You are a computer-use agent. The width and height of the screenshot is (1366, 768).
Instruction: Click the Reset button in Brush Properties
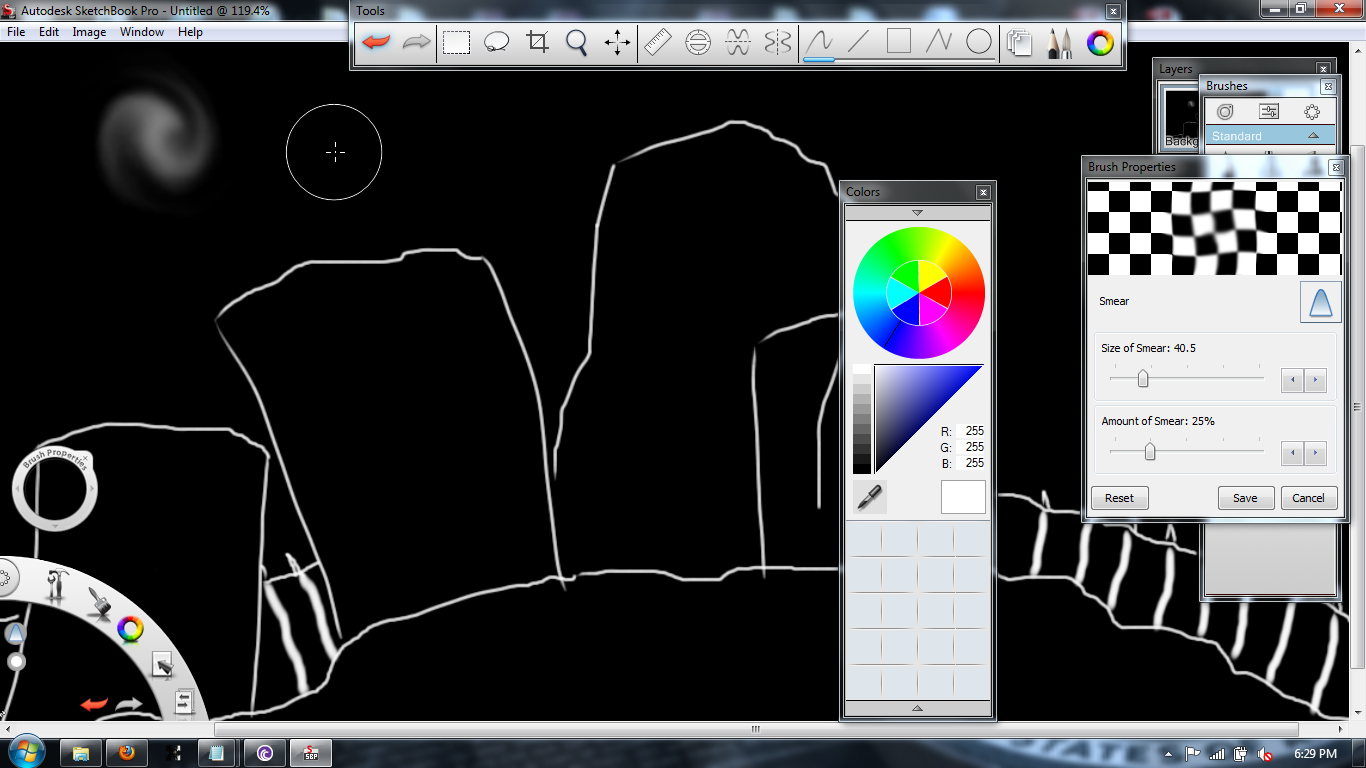coord(1119,498)
